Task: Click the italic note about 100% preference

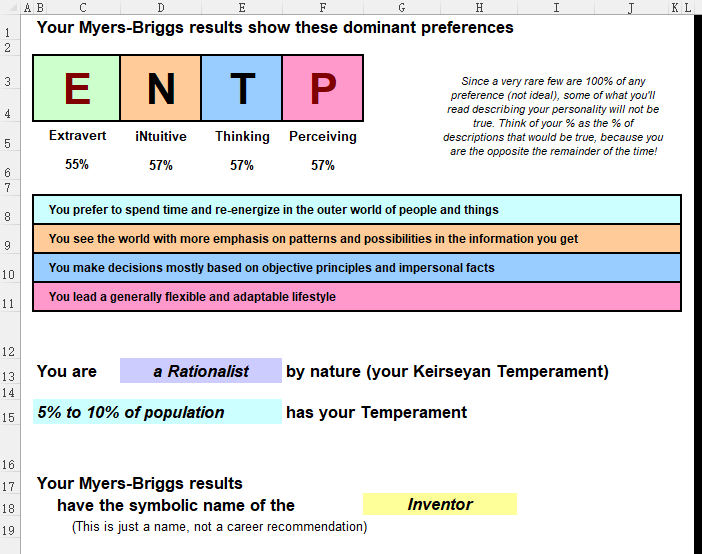Action: 553,116
